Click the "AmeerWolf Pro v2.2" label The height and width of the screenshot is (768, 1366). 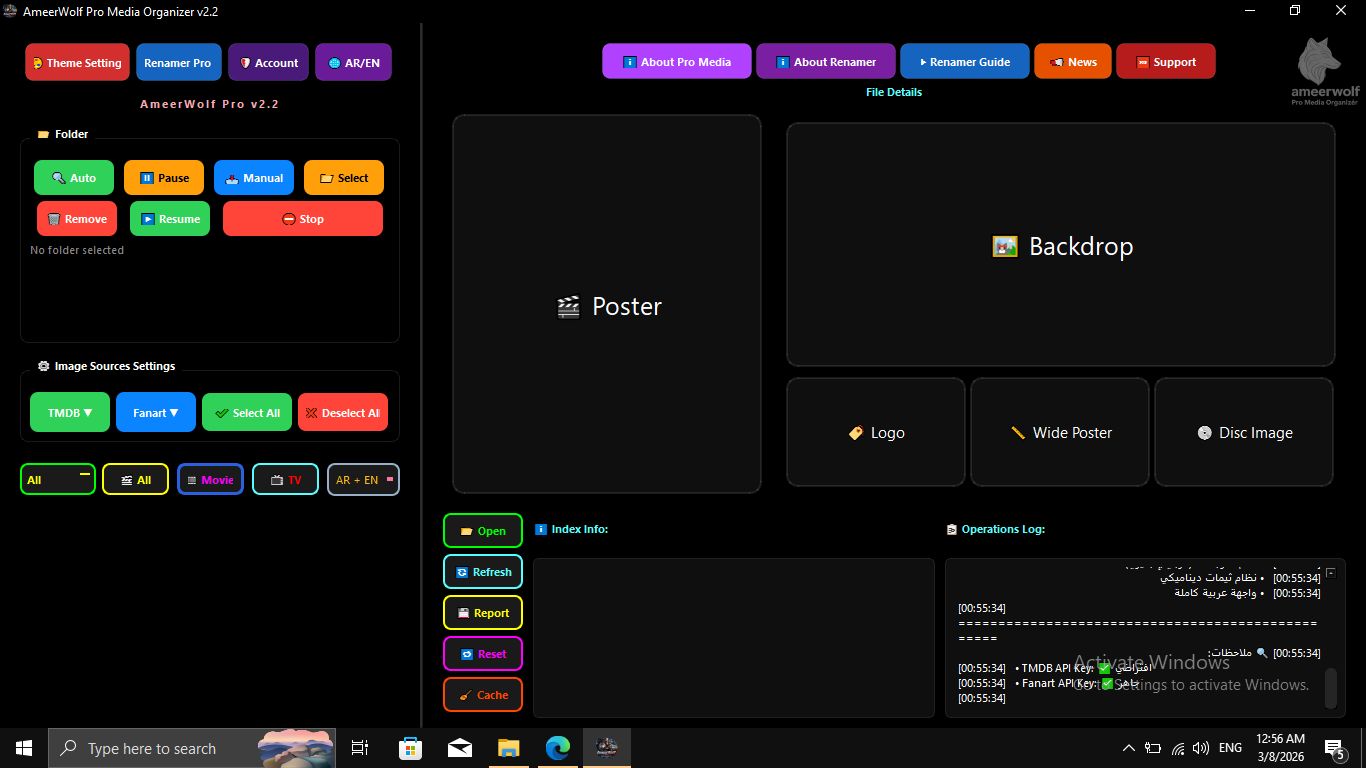(209, 104)
